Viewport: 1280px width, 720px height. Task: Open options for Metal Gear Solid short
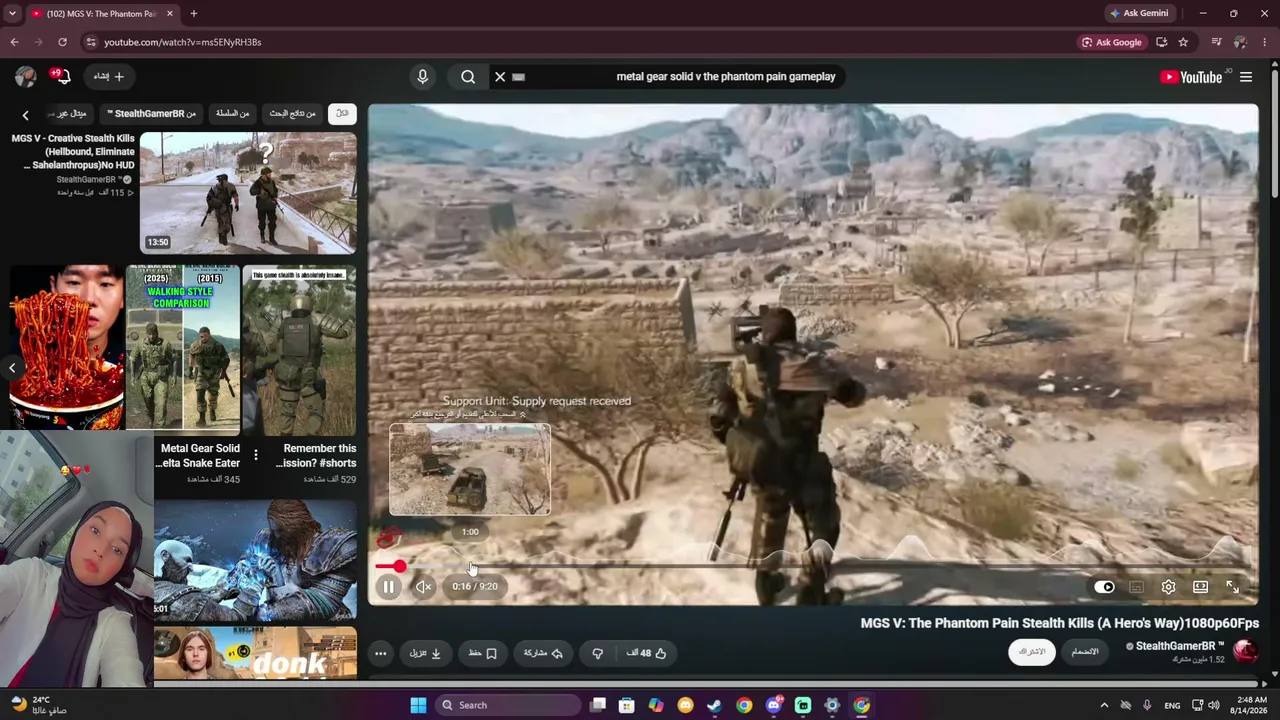coord(255,456)
